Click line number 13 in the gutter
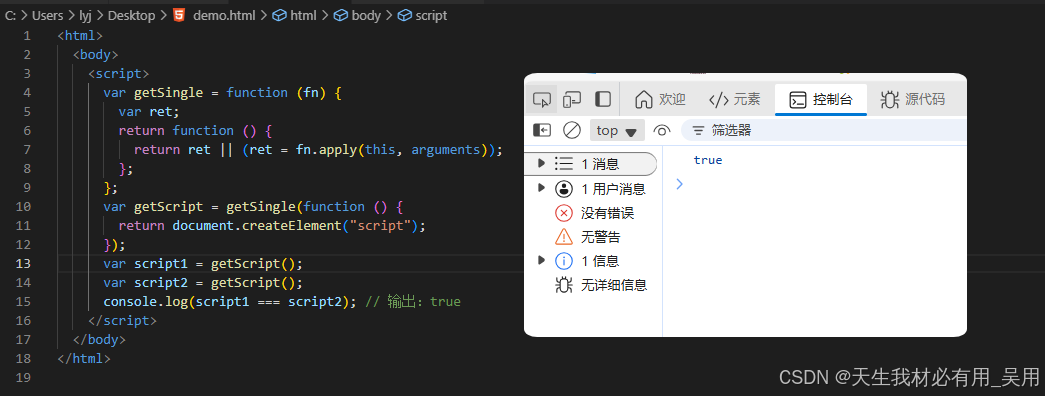Screen dimensions: 1045x396 tap(23, 263)
